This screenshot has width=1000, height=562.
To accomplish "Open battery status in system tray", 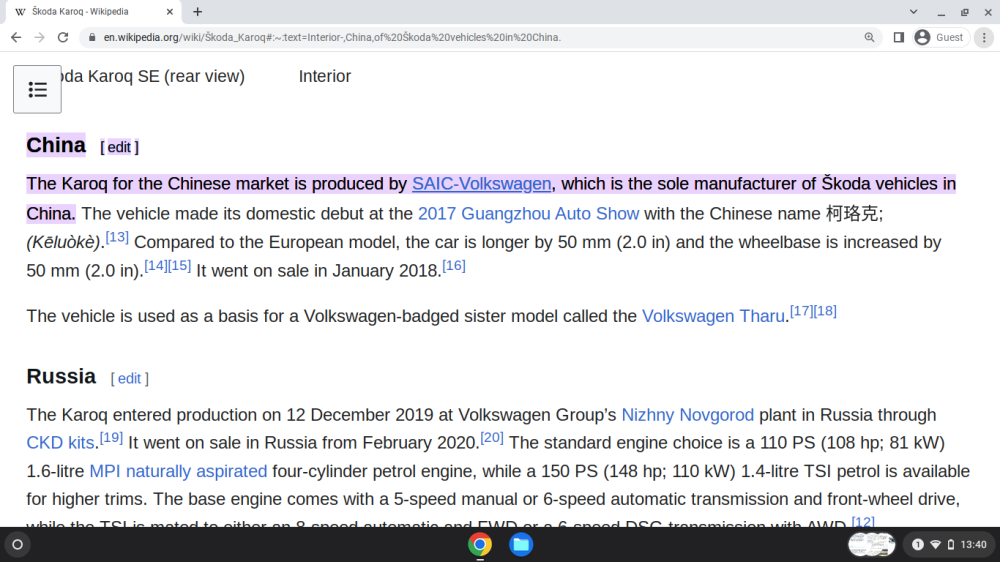I will 951,545.
